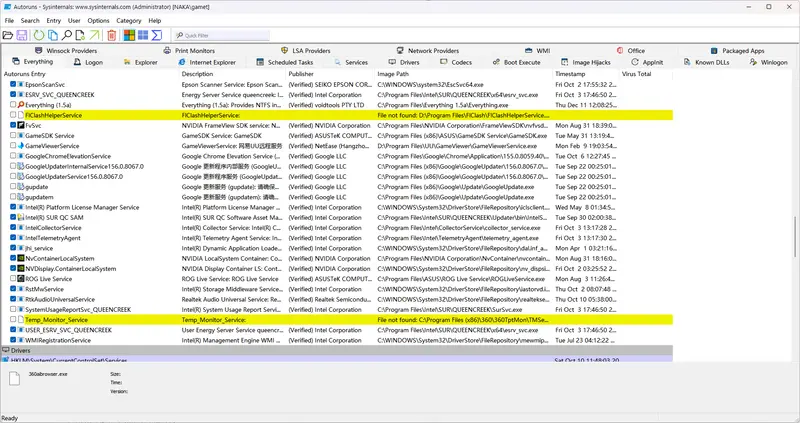Click the Intel(R) SUR QC SAM row icon
The height and width of the screenshot is (423, 800).
[x=21, y=217]
